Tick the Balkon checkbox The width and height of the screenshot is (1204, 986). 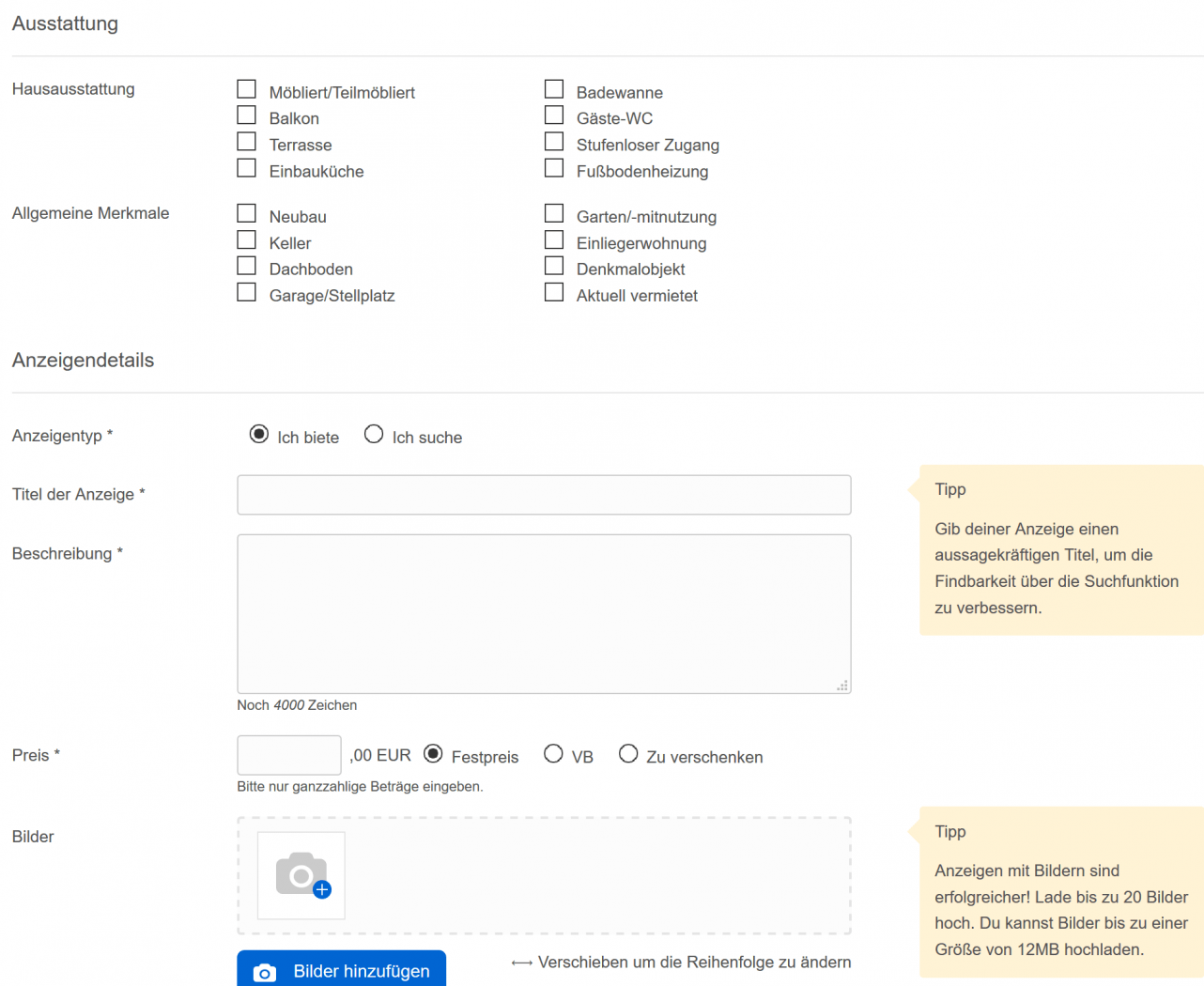coord(247,116)
